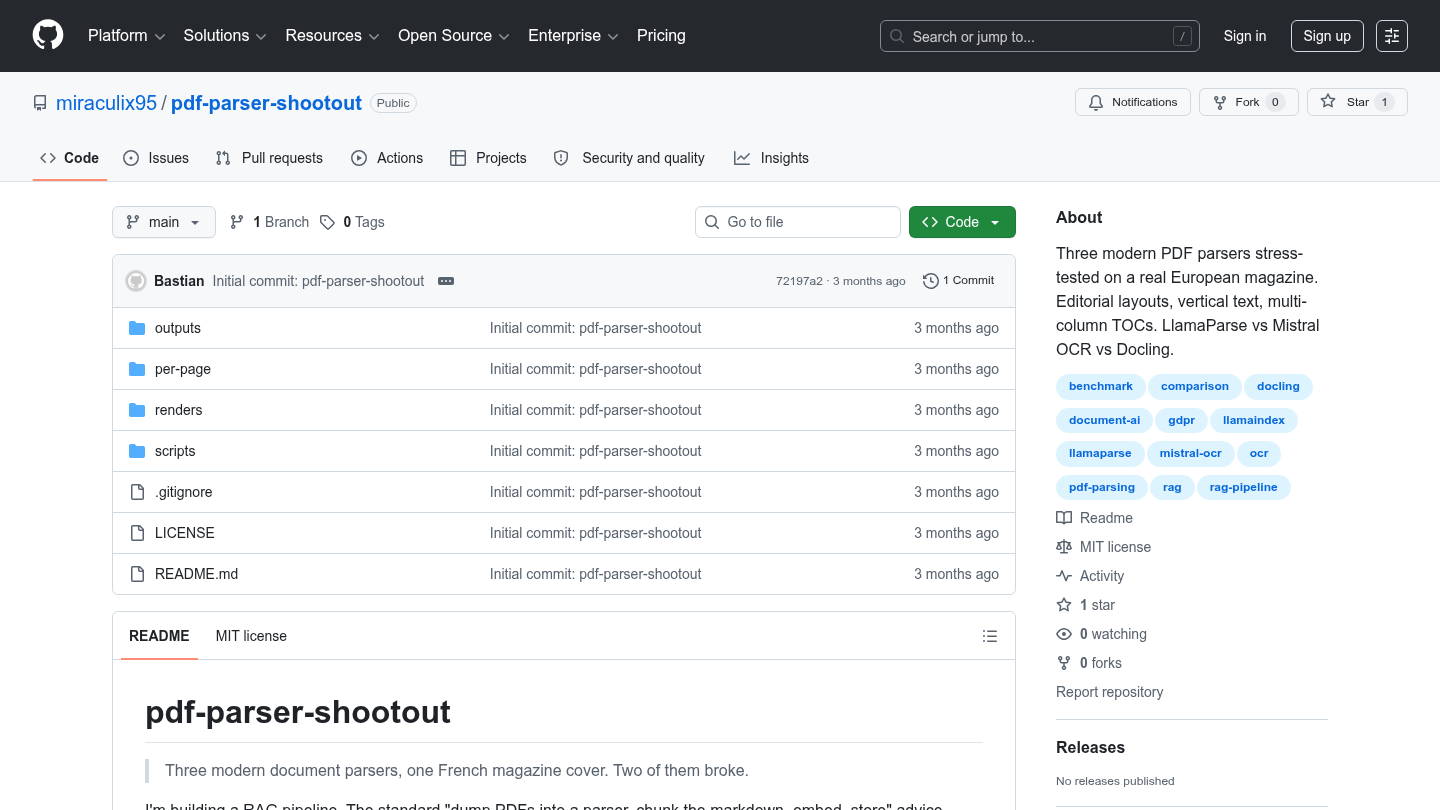The image size is (1440, 810).
Task: Open the green Code dropdown button
Action: click(x=962, y=222)
